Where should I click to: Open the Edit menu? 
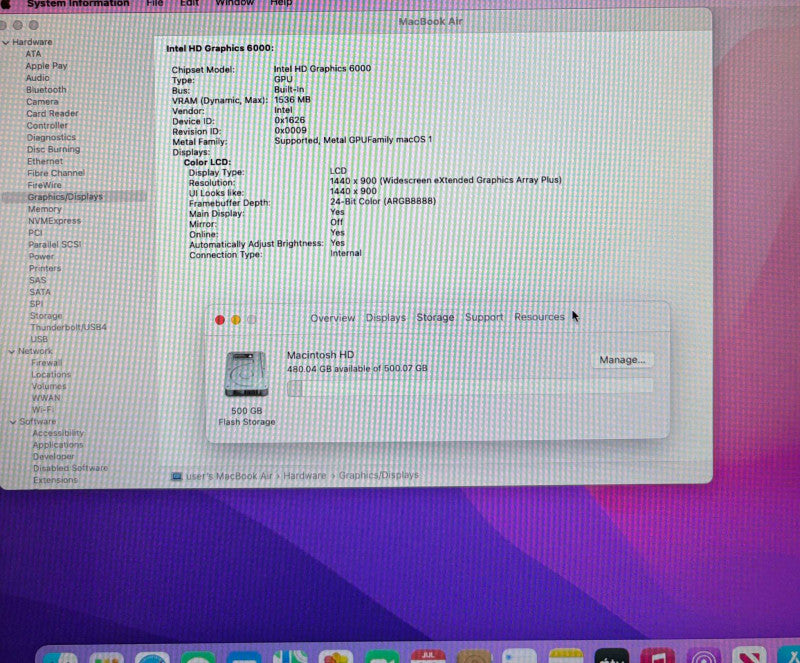pos(189,3)
